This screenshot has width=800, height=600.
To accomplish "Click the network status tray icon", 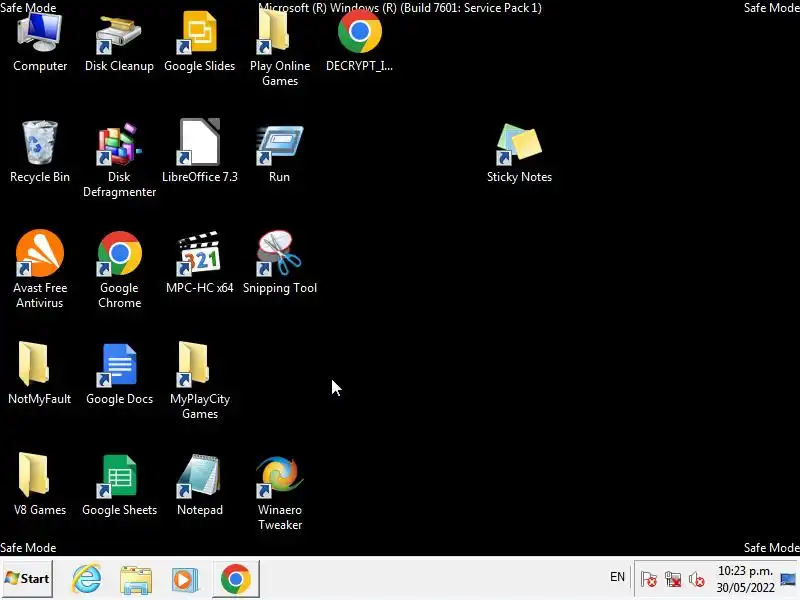I will [673, 580].
